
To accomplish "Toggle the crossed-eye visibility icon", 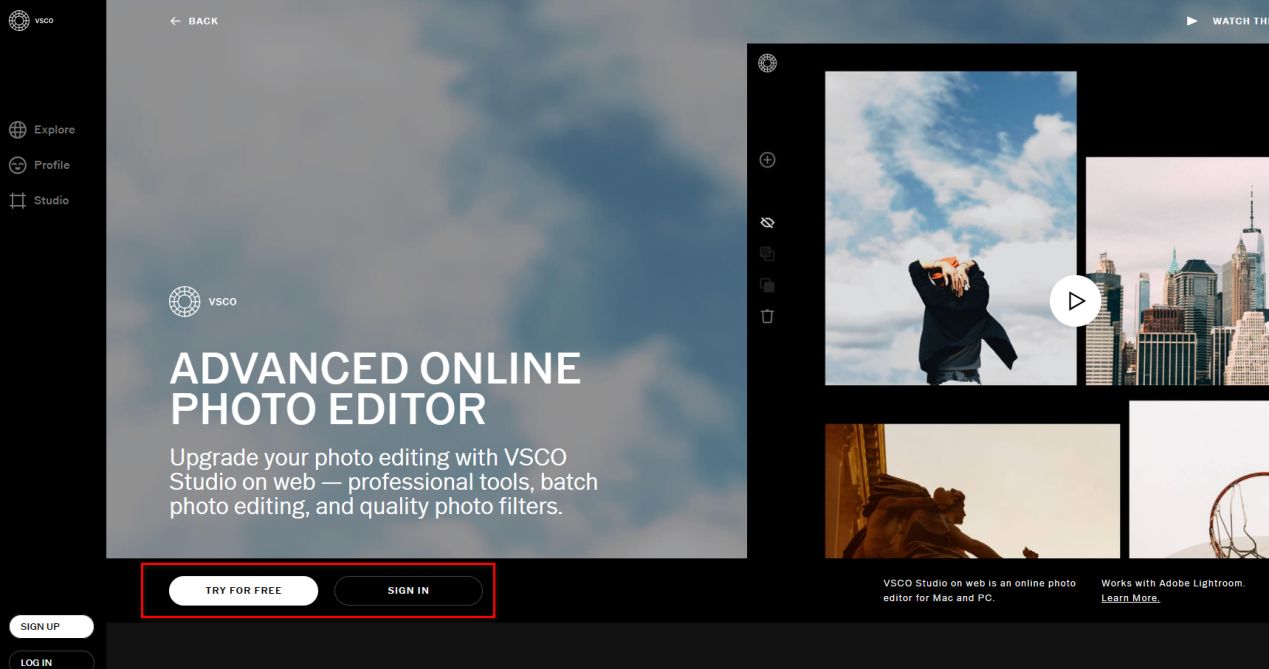I will (x=767, y=222).
